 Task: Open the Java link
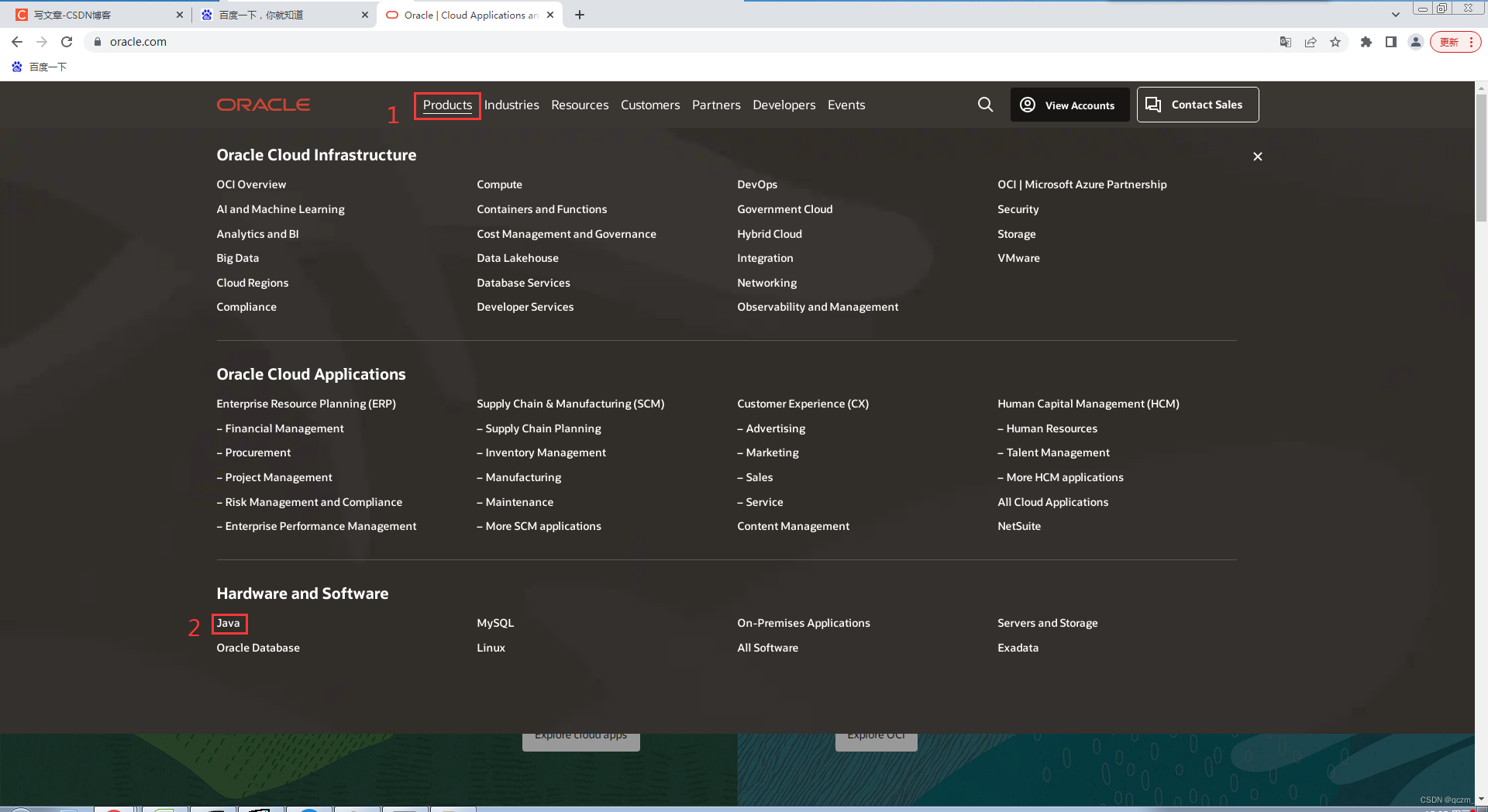click(x=228, y=623)
